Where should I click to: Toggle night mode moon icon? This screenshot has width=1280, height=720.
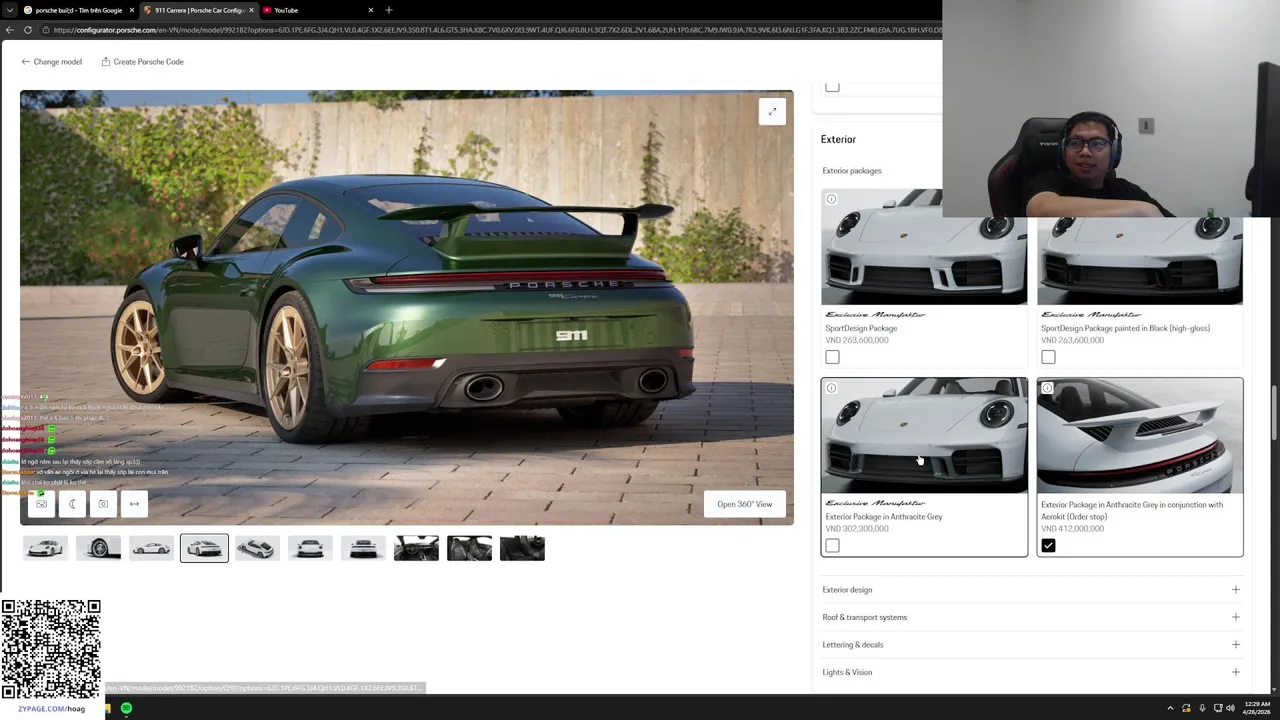click(x=72, y=504)
